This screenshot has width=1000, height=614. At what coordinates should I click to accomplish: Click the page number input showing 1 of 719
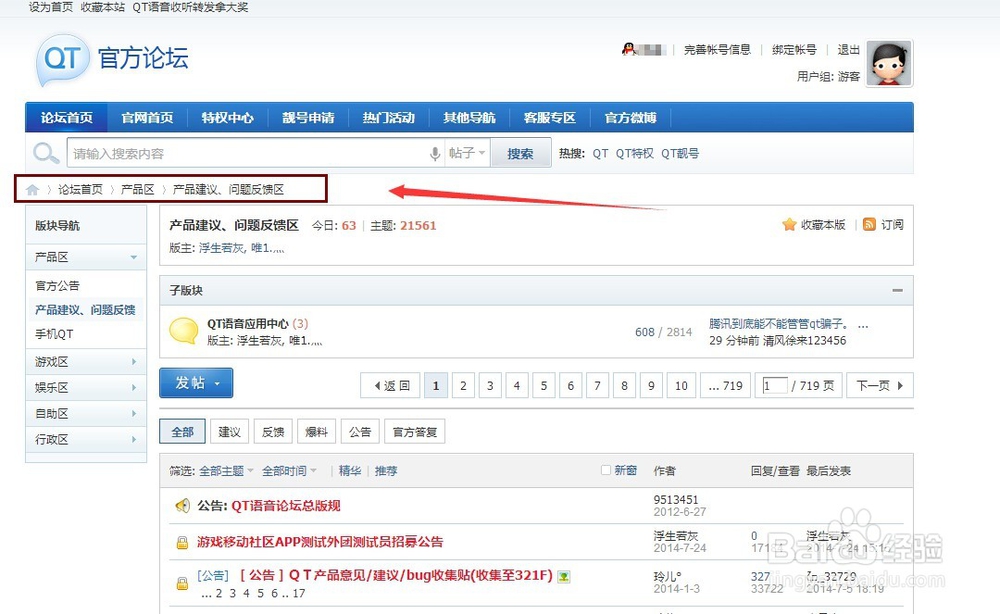(774, 383)
